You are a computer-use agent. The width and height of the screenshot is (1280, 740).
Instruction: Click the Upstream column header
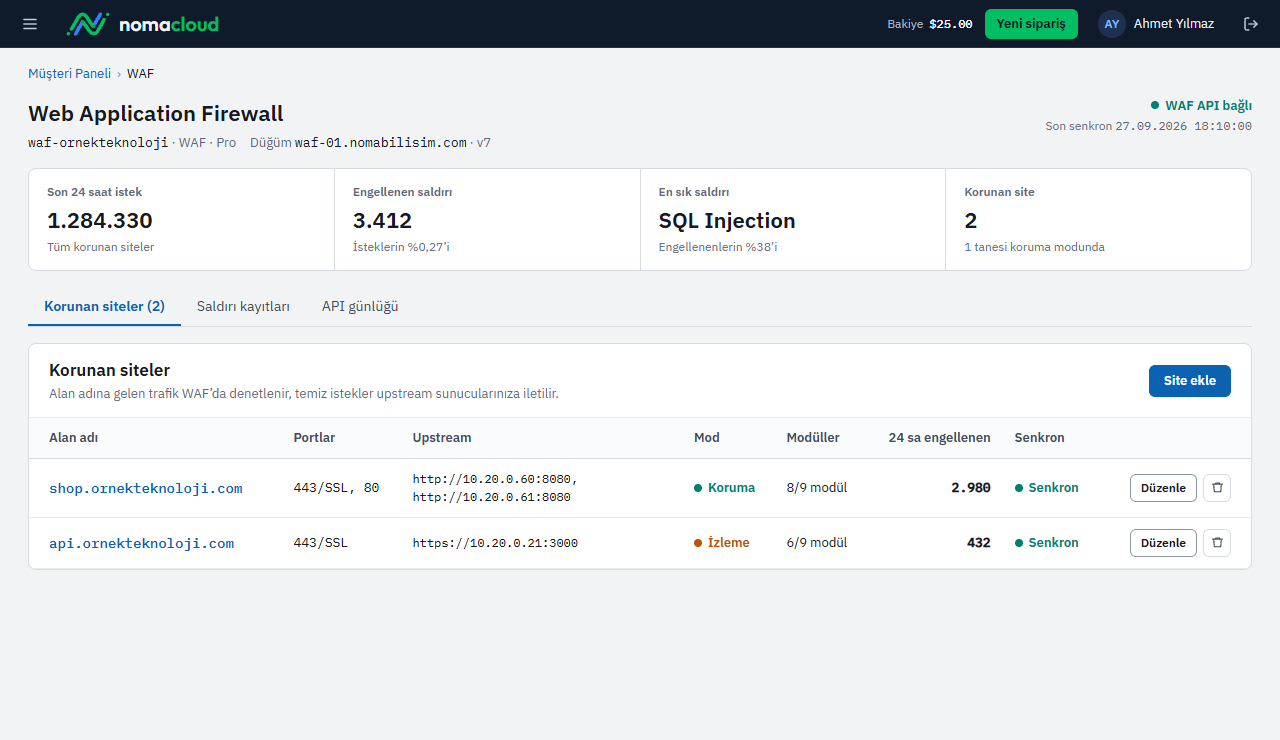point(442,438)
